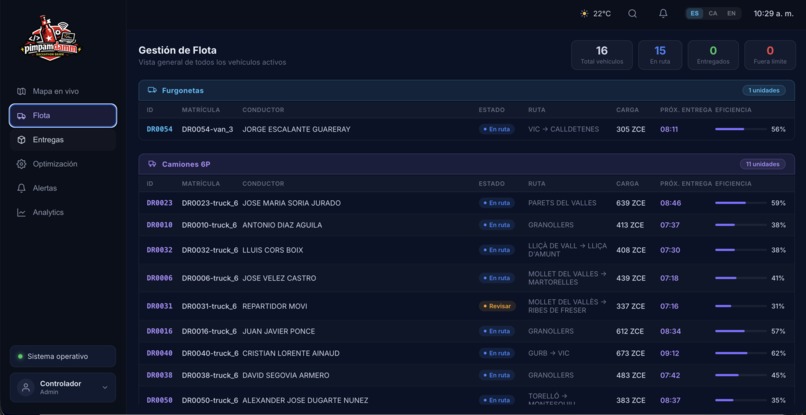Select the Flota menu item
Screen dimensions: 806x415
click(x=63, y=116)
